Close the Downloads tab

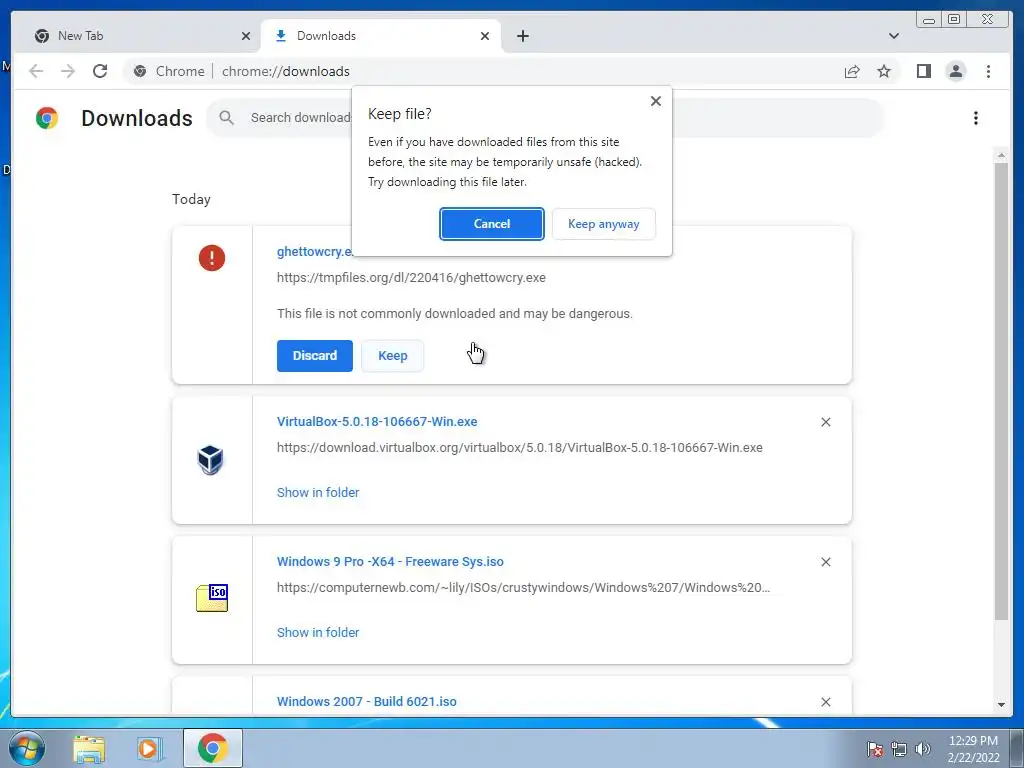[485, 36]
